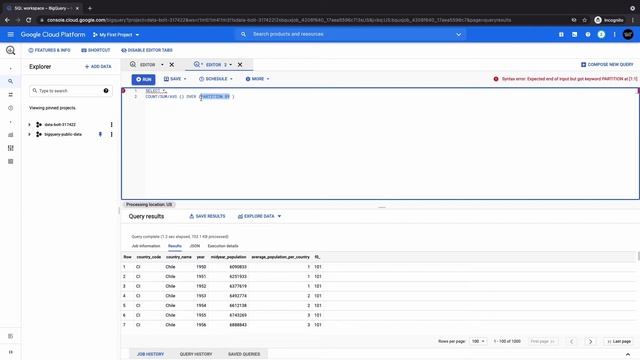Collapse the left navigation panel icon
The height and width of the screenshot is (360, 640).
click(11, 352)
